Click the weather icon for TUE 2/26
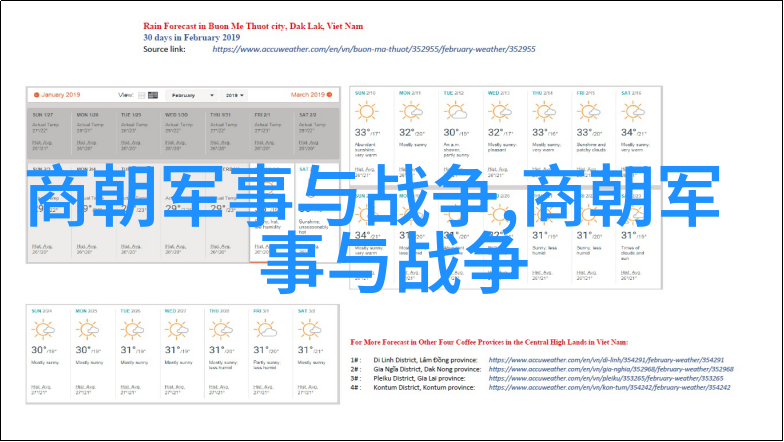Image resolution: width=784 pixels, height=442 pixels. (x=132, y=330)
